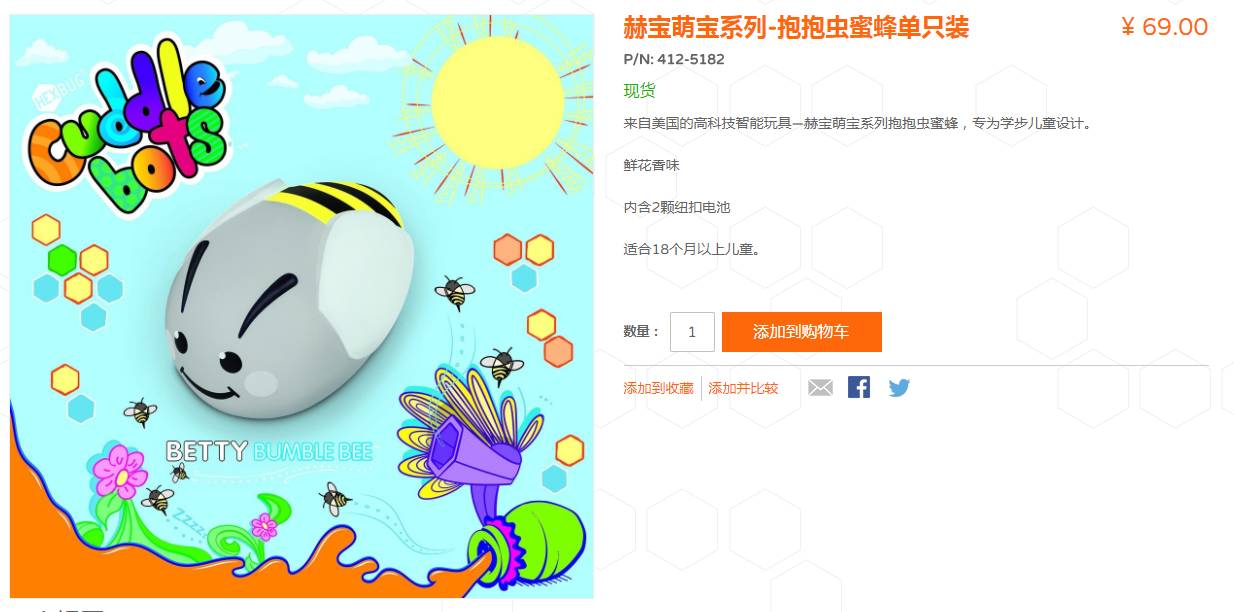Click the 添加到收藏 link
Viewport: 1234px width, 612px height.
(658, 388)
